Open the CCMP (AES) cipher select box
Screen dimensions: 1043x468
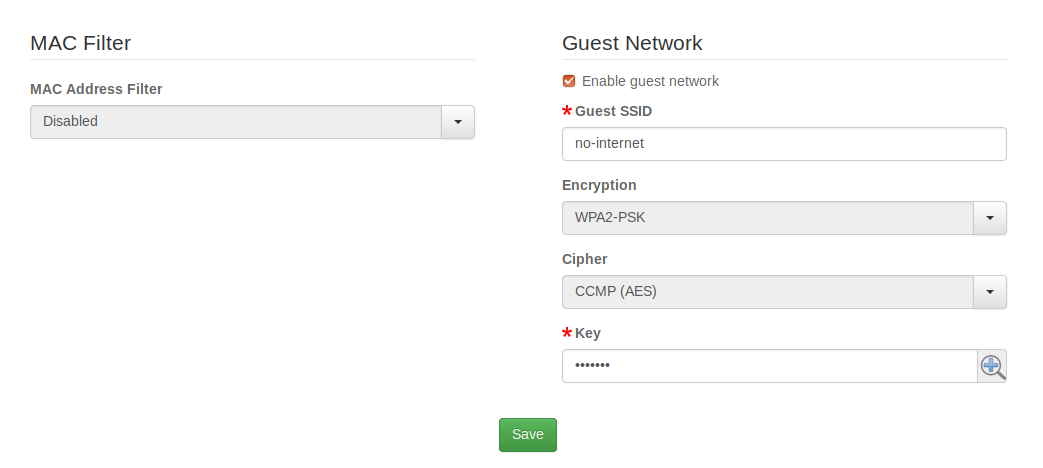point(768,292)
